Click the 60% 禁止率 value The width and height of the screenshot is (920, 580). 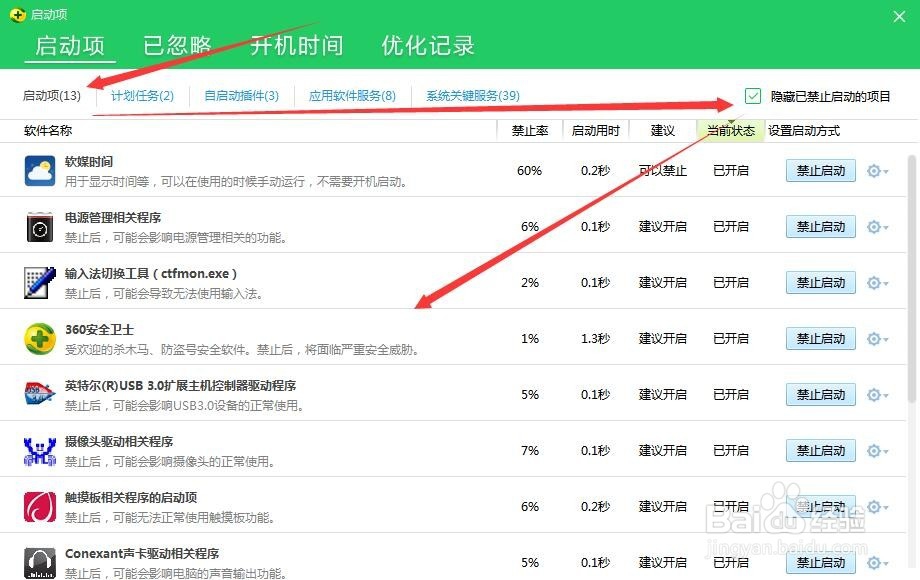[x=529, y=171]
